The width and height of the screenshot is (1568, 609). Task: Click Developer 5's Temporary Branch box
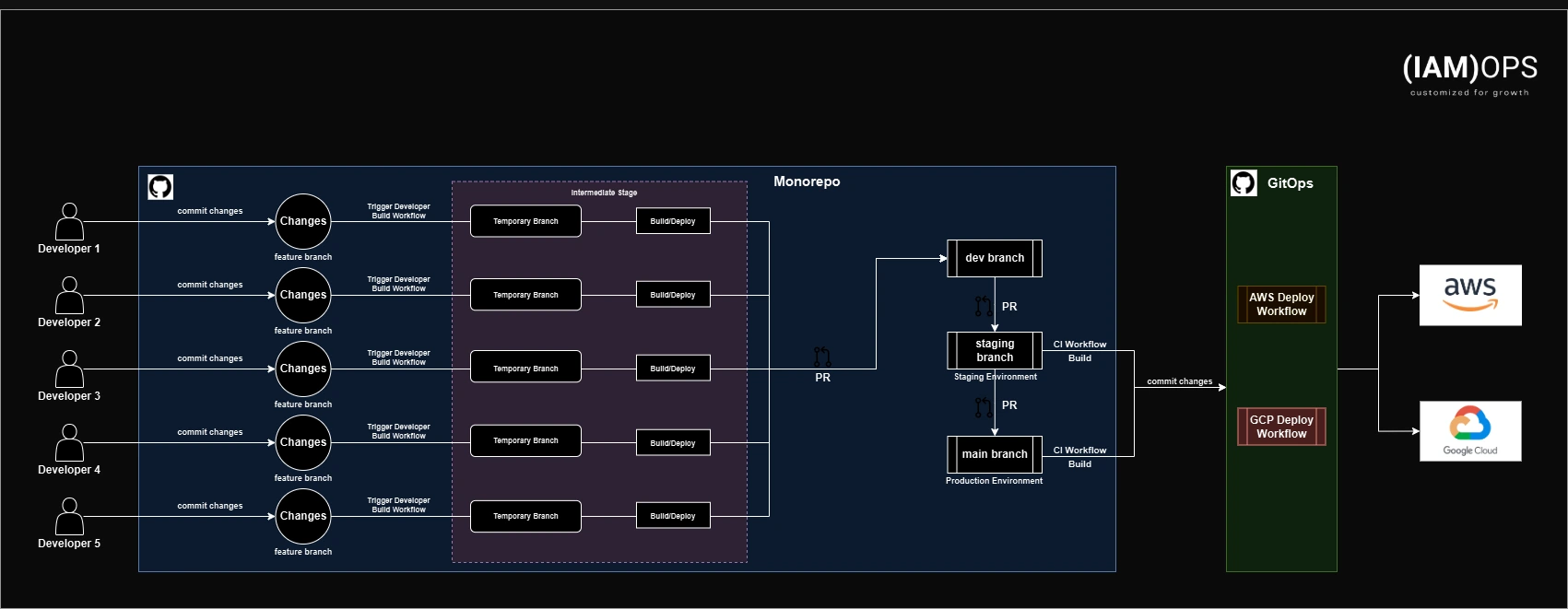525,516
